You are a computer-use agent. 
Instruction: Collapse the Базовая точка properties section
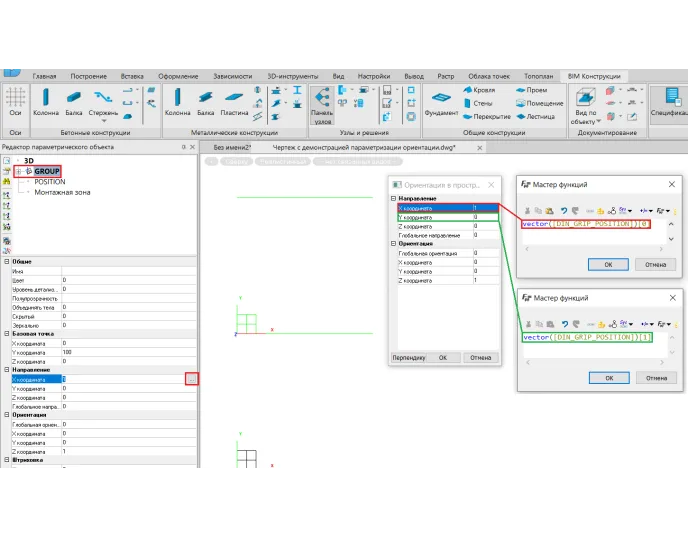click(7, 334)
